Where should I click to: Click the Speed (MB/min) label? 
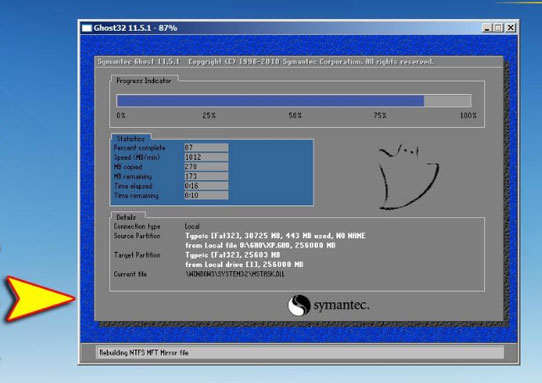[x=137, y=157]
